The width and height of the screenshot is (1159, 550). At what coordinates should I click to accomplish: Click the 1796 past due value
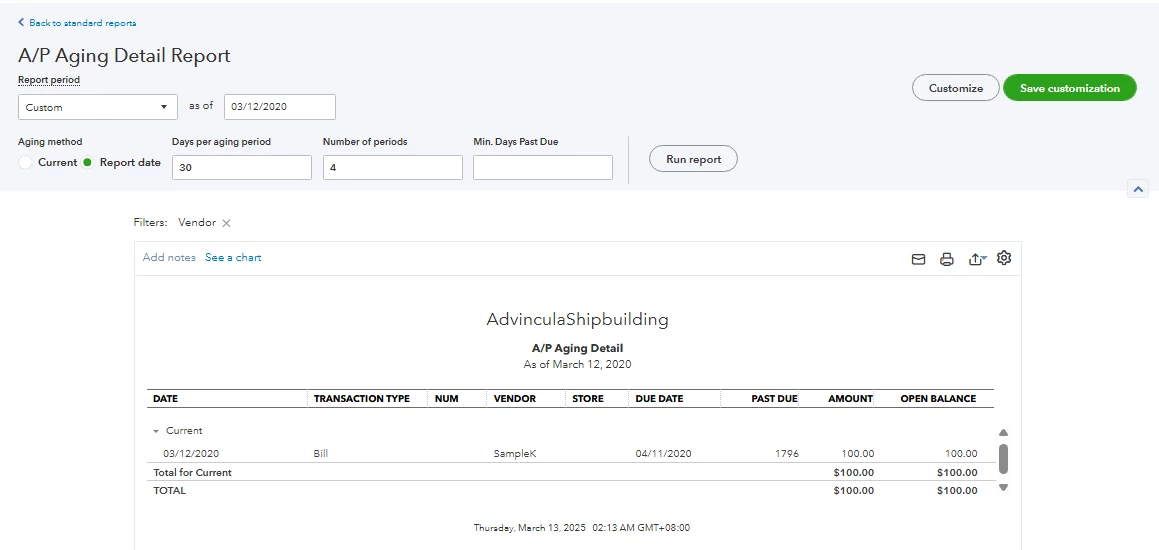click(x=786, y=454)
